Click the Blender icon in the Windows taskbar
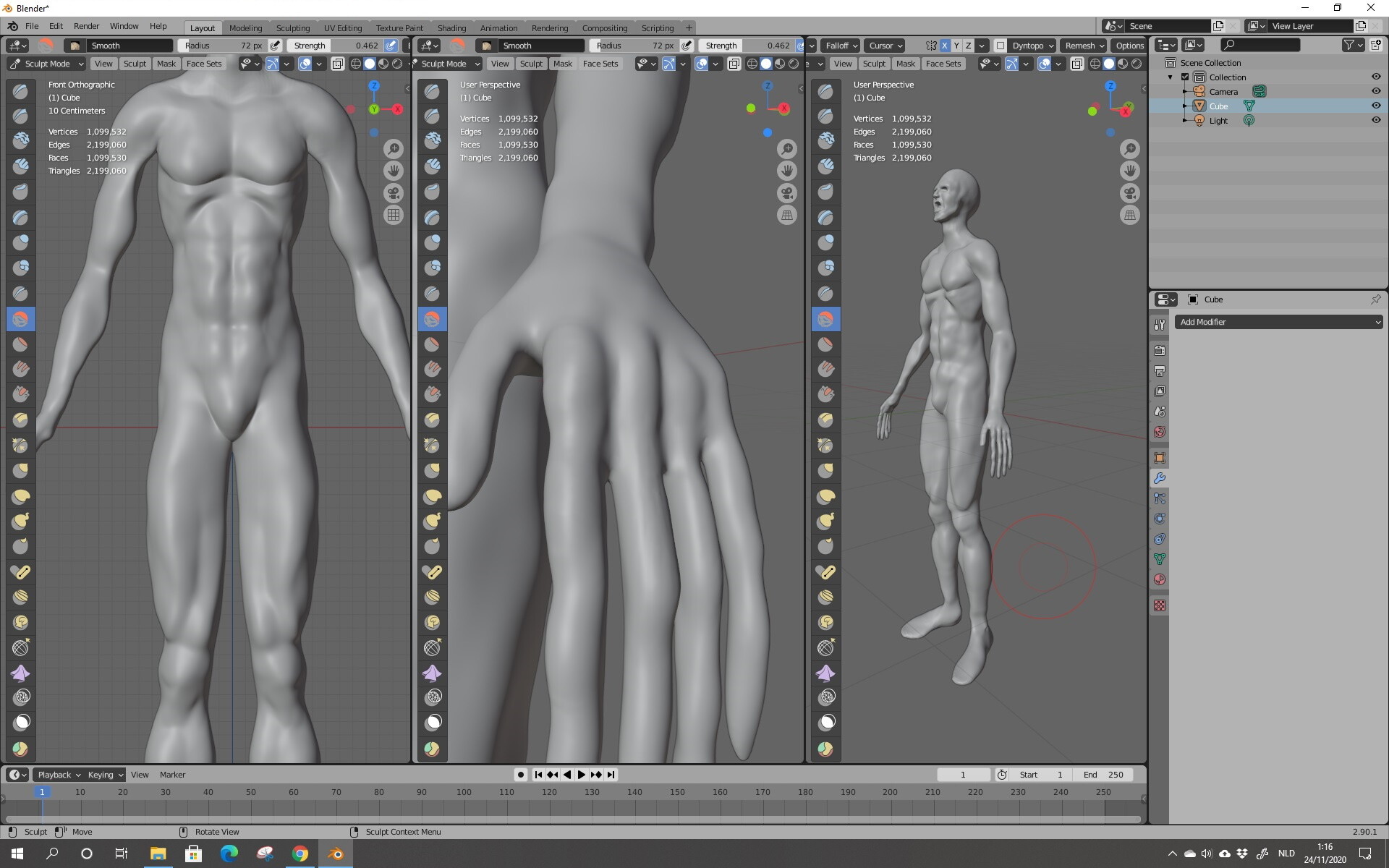Screen dimensions: 1389x868 coord(335,854)
